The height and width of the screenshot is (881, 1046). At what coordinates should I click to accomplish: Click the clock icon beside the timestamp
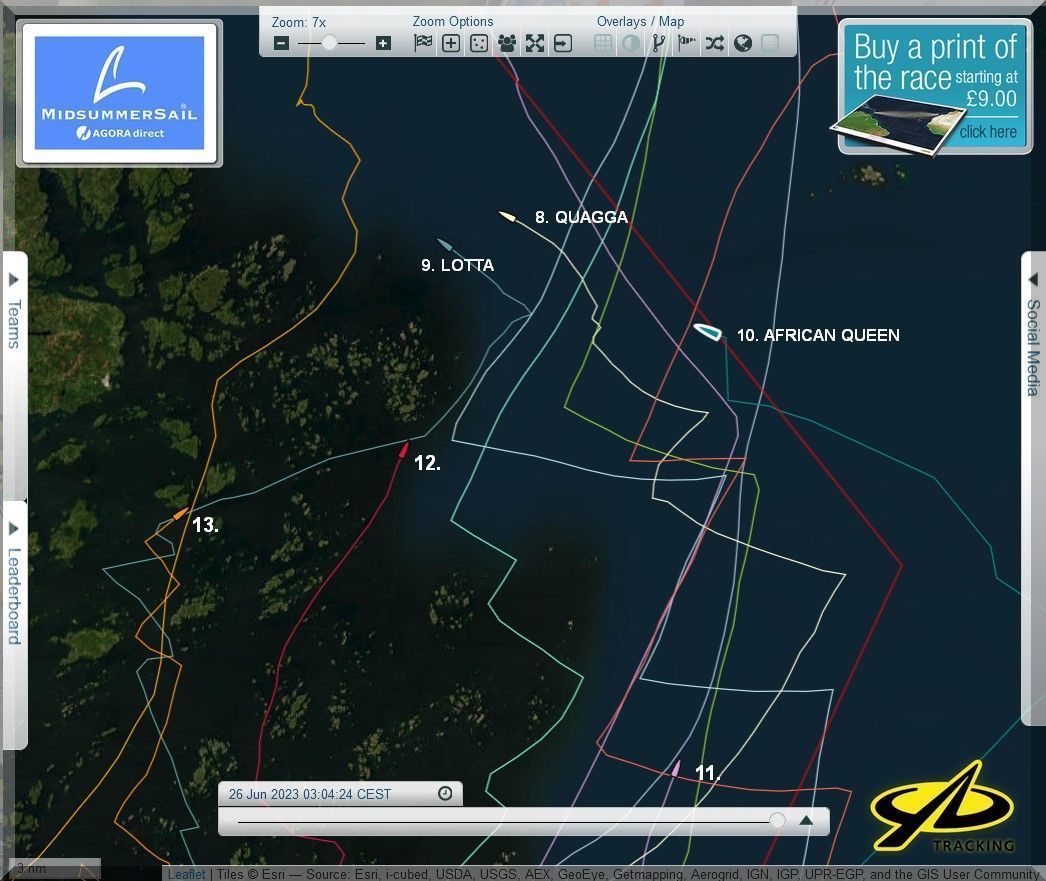445,794
